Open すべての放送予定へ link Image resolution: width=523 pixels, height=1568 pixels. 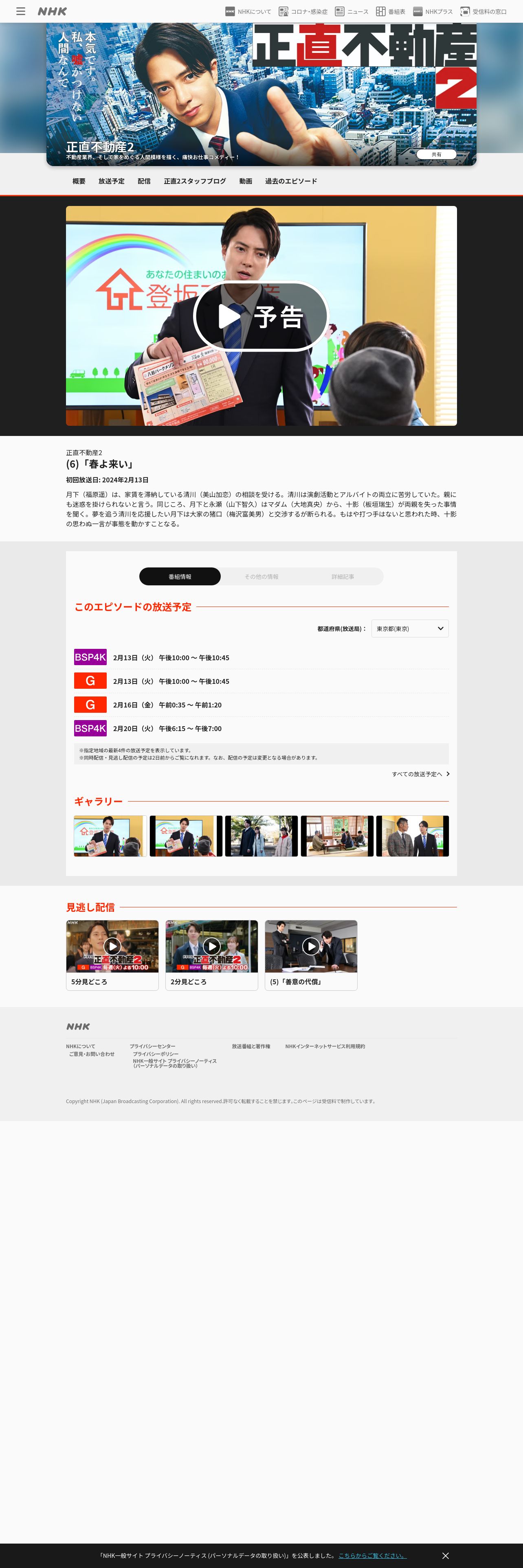tap(421, 774)
